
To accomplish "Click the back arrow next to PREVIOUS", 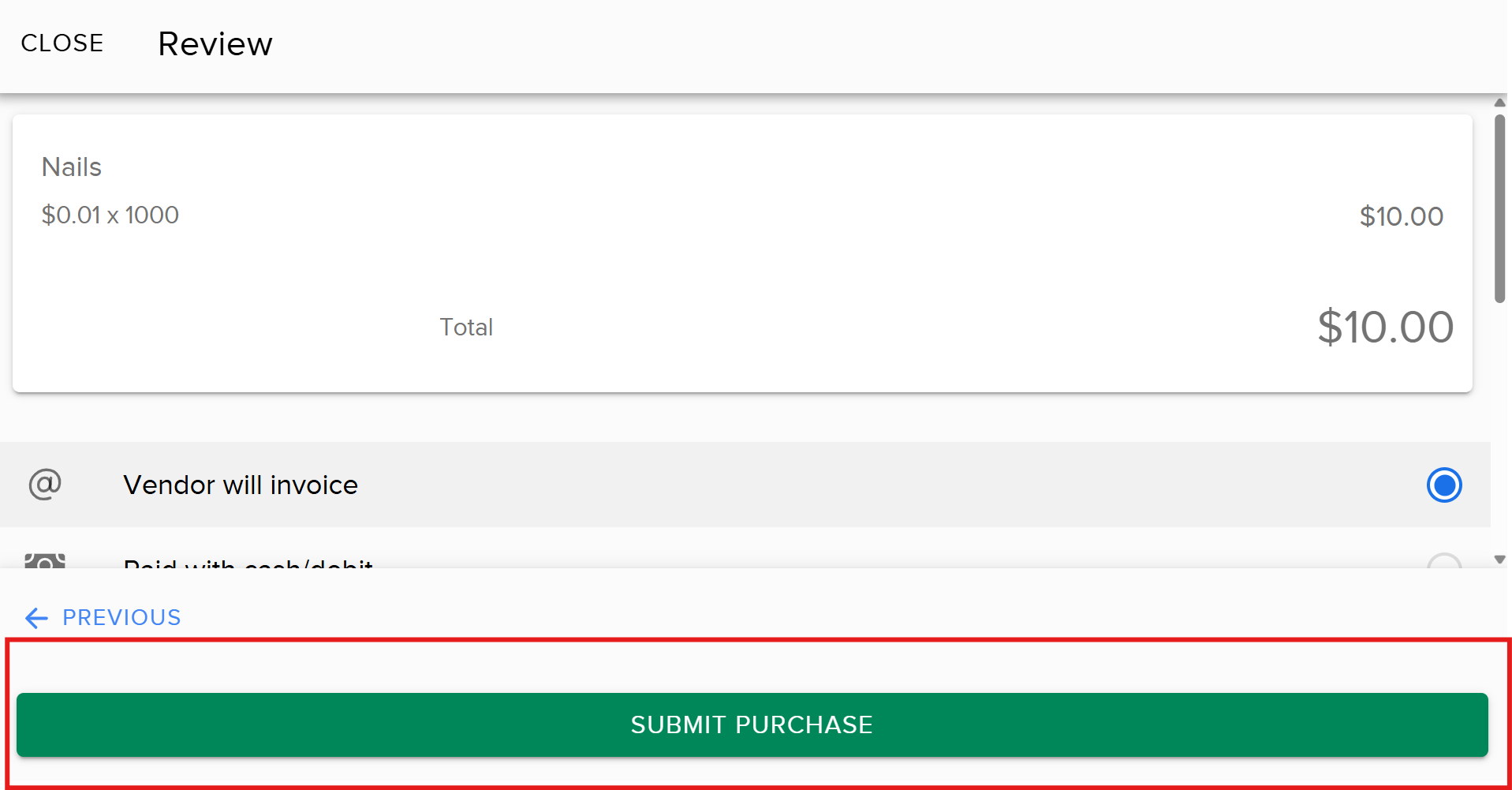I will [x=35, y=618].
